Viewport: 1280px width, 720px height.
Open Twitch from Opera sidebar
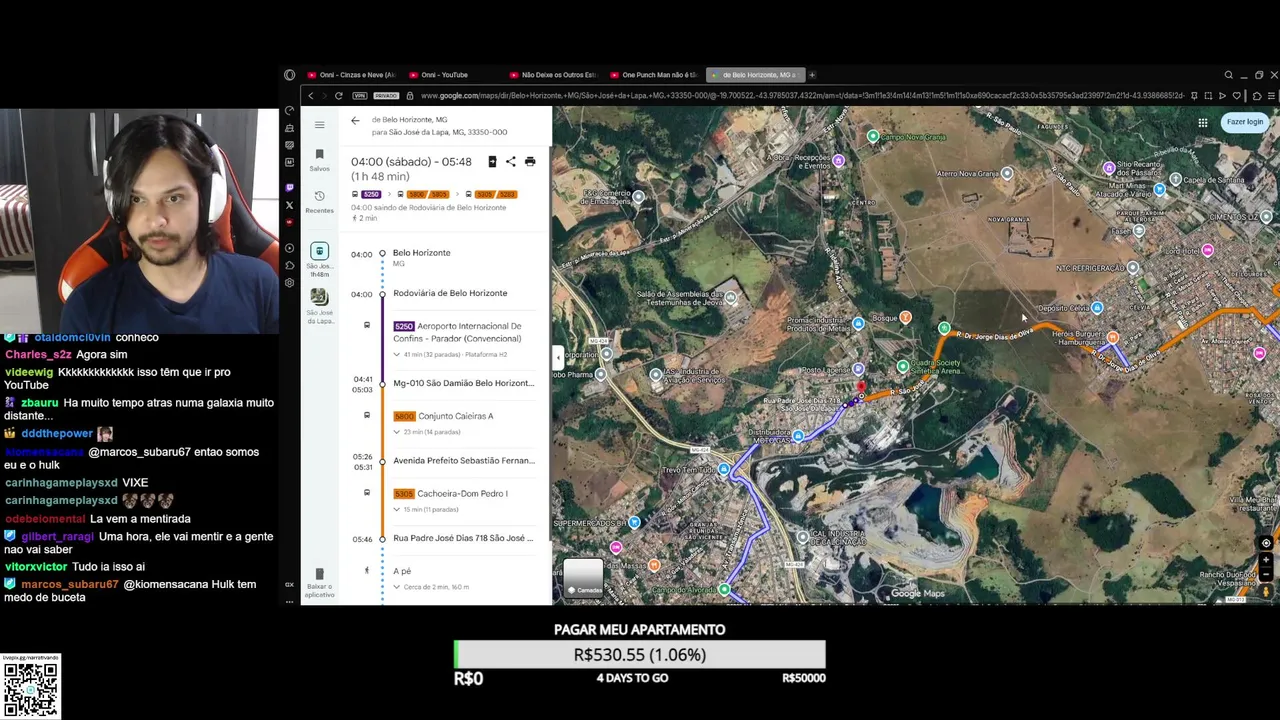click(x=290, y=187)
